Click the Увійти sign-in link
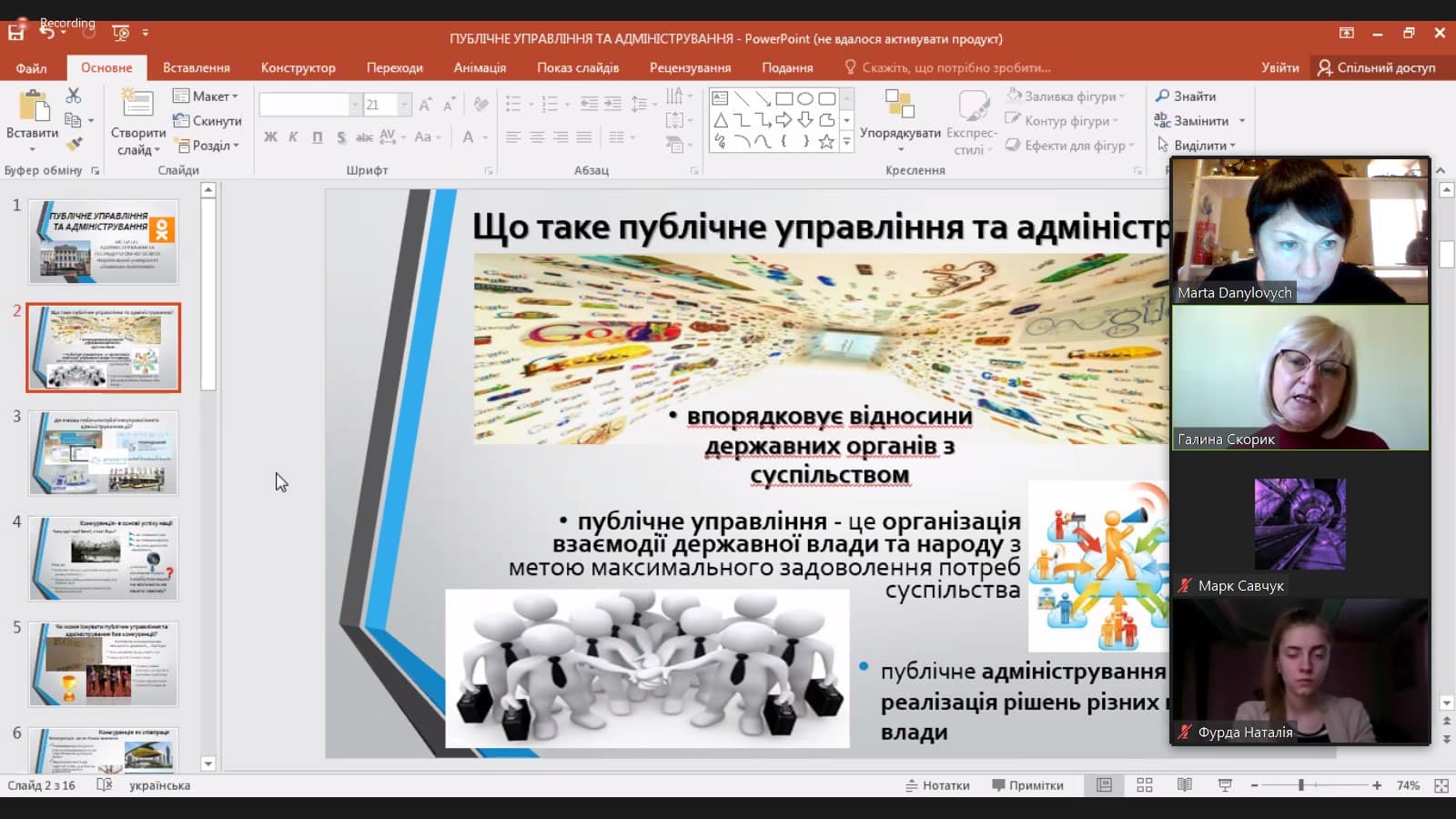The image size is (1456, 819). (x=1279, y=67)
